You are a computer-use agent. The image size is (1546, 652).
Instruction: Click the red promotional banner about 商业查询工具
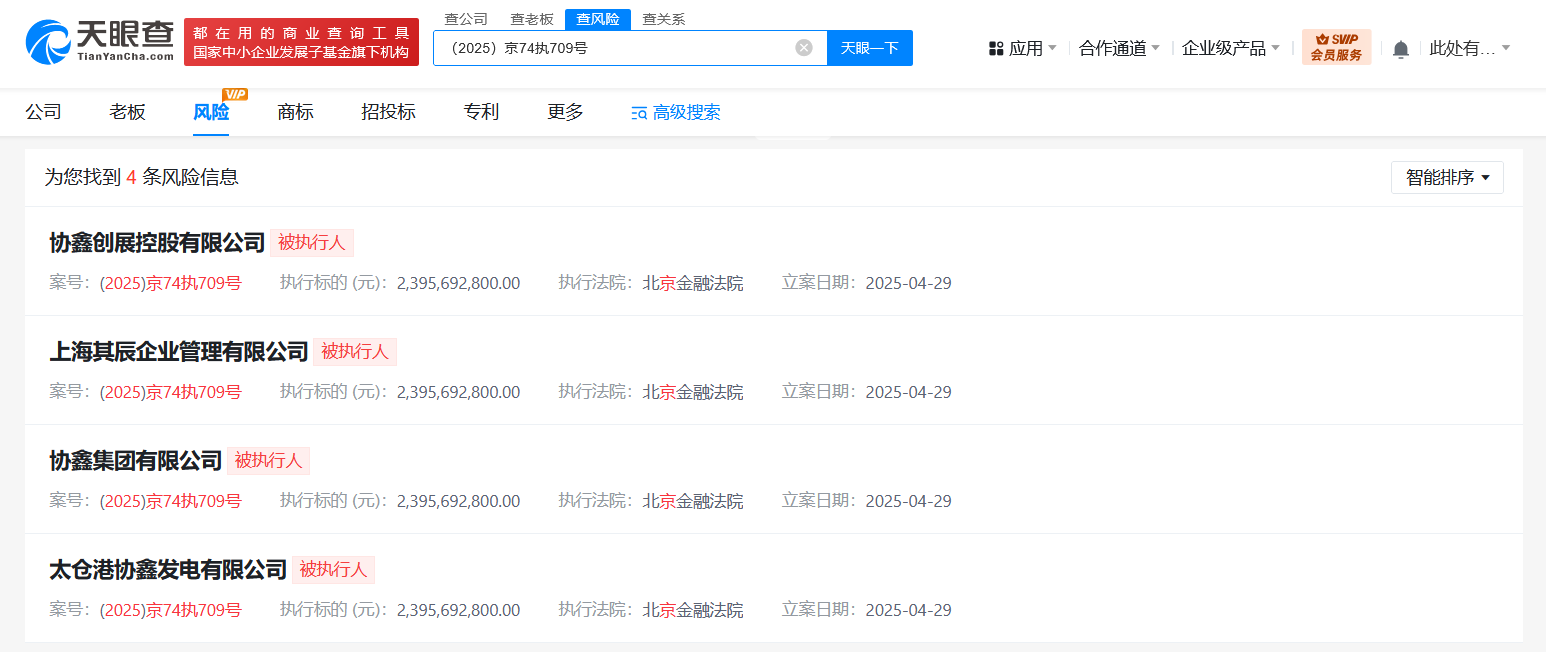coord(301,42)
